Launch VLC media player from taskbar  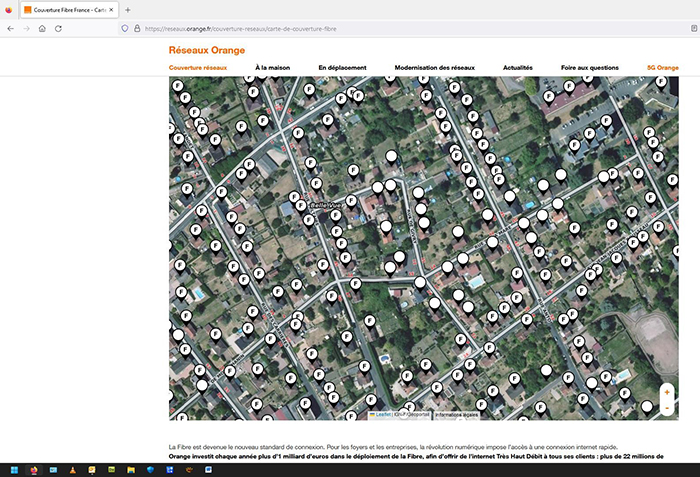pos(73,470)
